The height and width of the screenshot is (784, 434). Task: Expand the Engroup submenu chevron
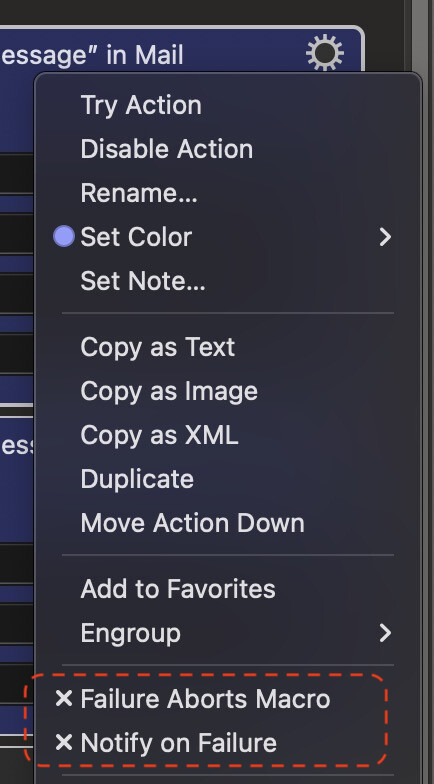[385, 633]
